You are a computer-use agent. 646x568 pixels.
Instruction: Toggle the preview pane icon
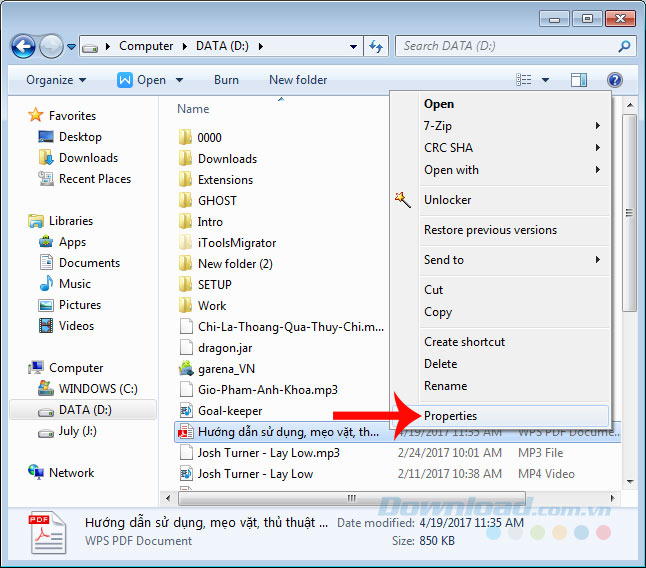click(578, 80)
